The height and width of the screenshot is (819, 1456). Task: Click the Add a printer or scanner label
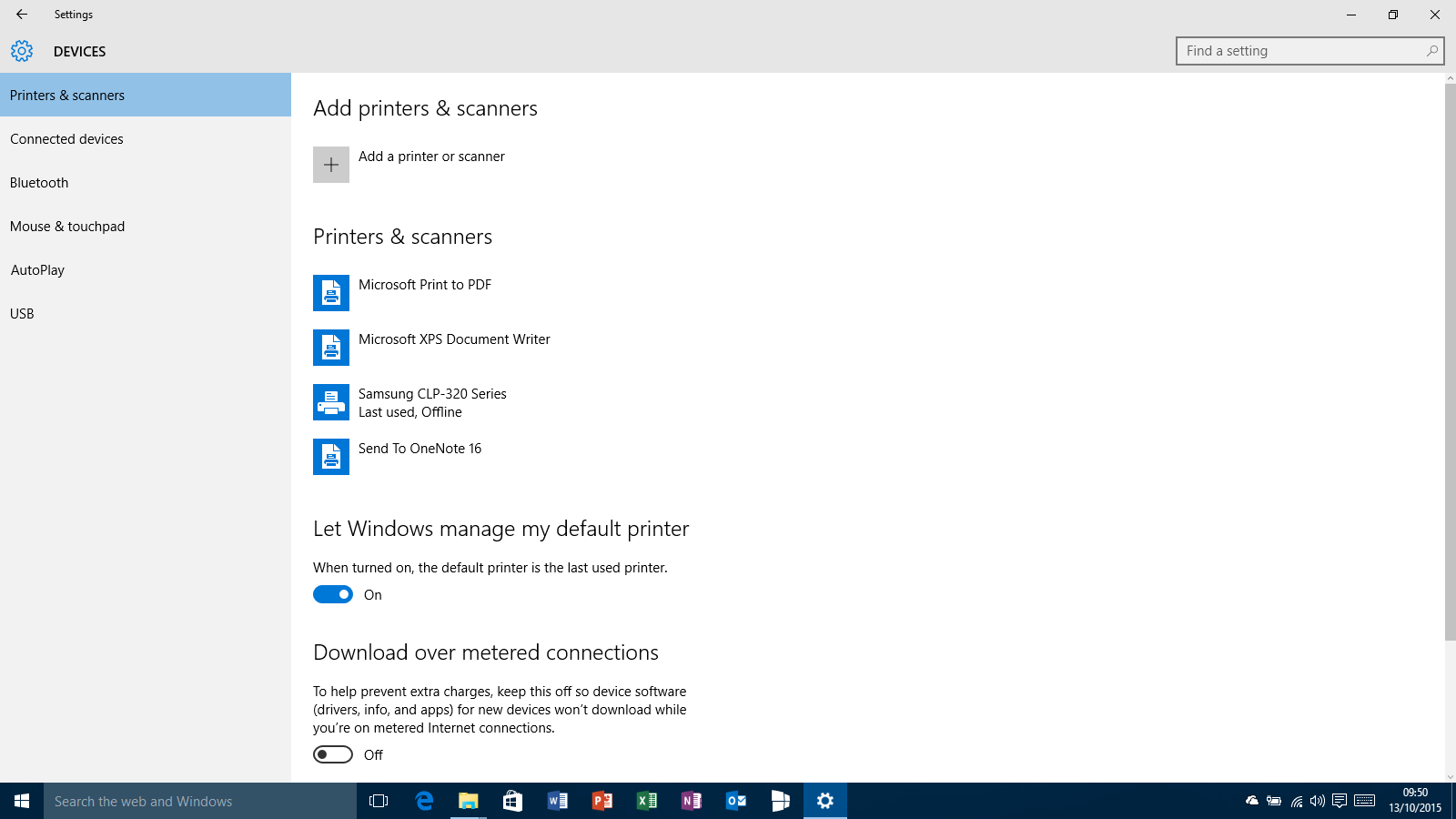click(431, 157)
